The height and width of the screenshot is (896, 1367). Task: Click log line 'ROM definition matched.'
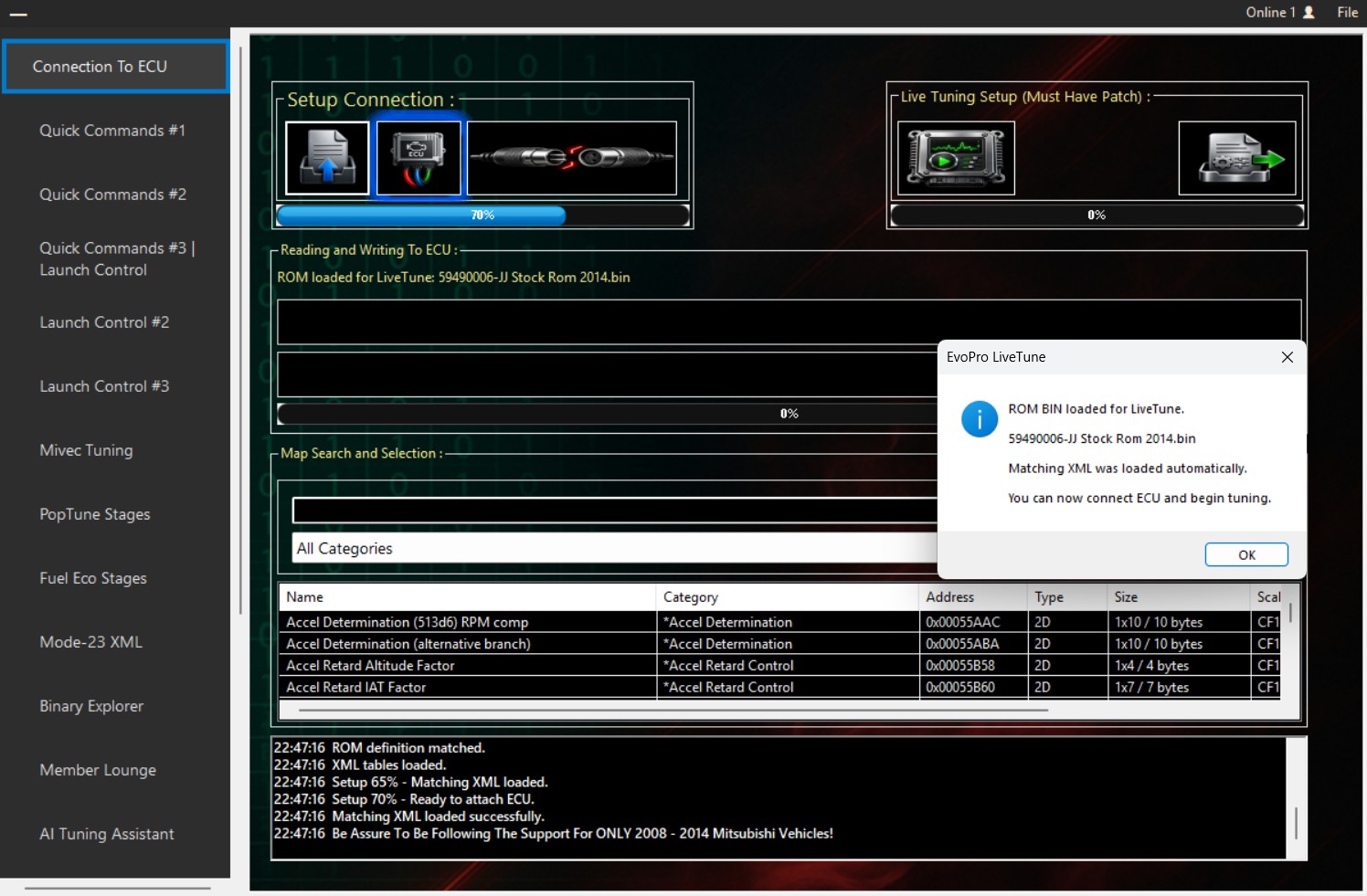coord(379,748)
